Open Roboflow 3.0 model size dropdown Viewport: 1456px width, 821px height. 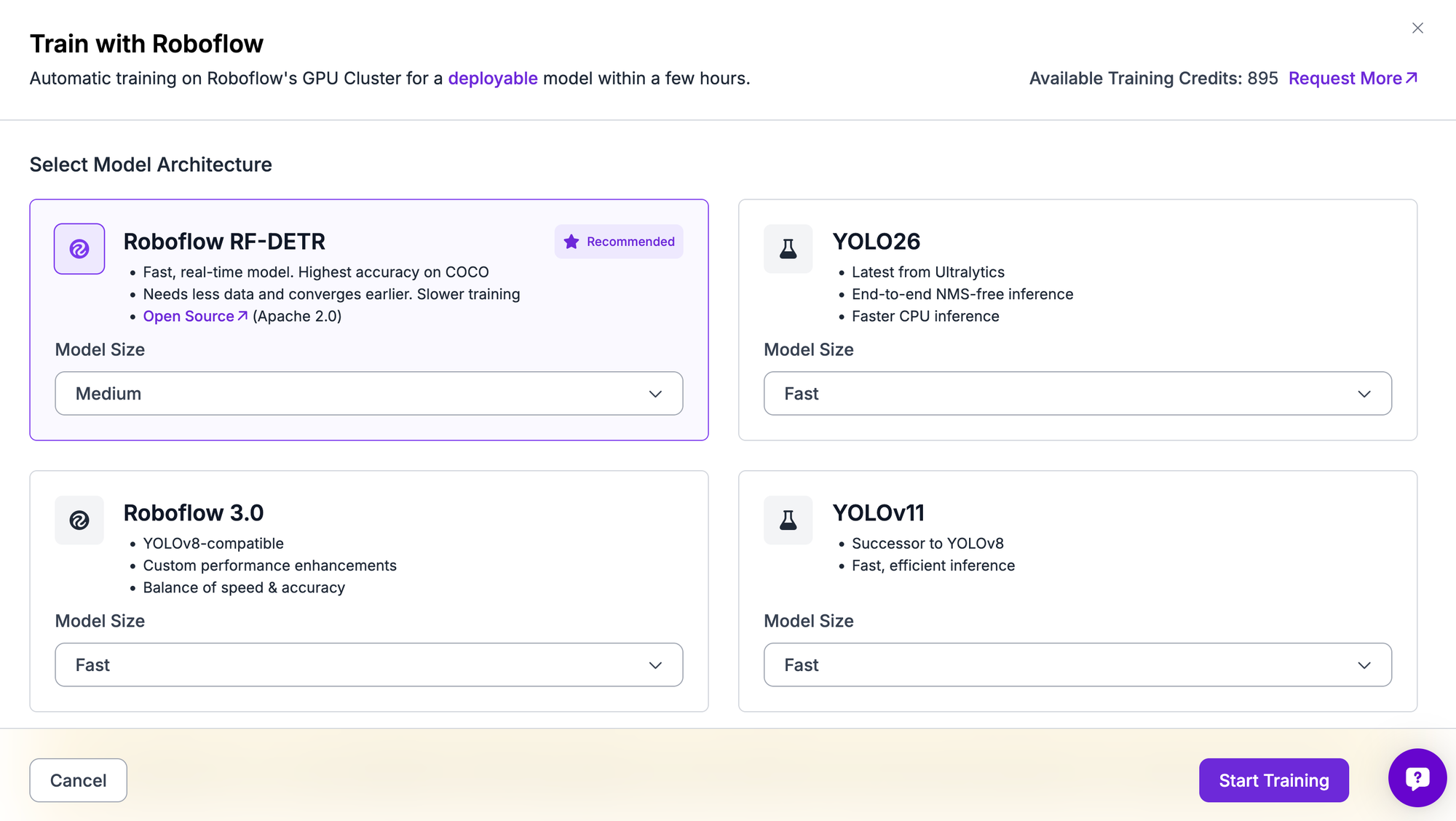point(368,665)
